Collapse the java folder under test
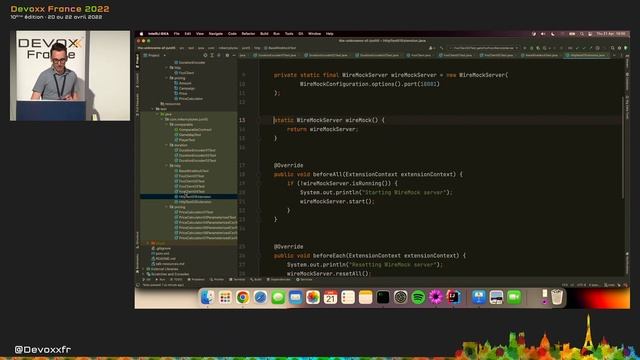 coord(158,114)
